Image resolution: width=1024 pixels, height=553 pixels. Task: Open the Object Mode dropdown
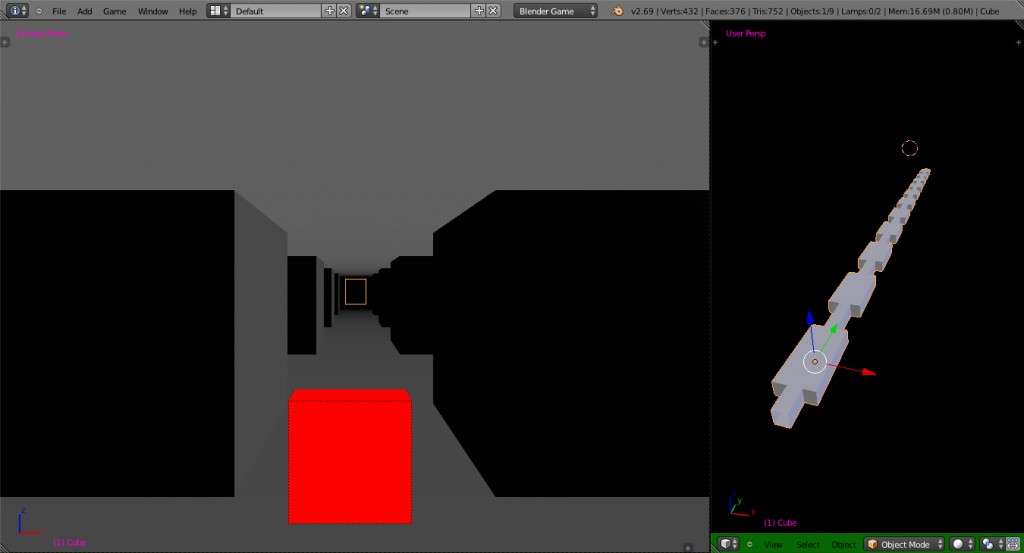904,544
